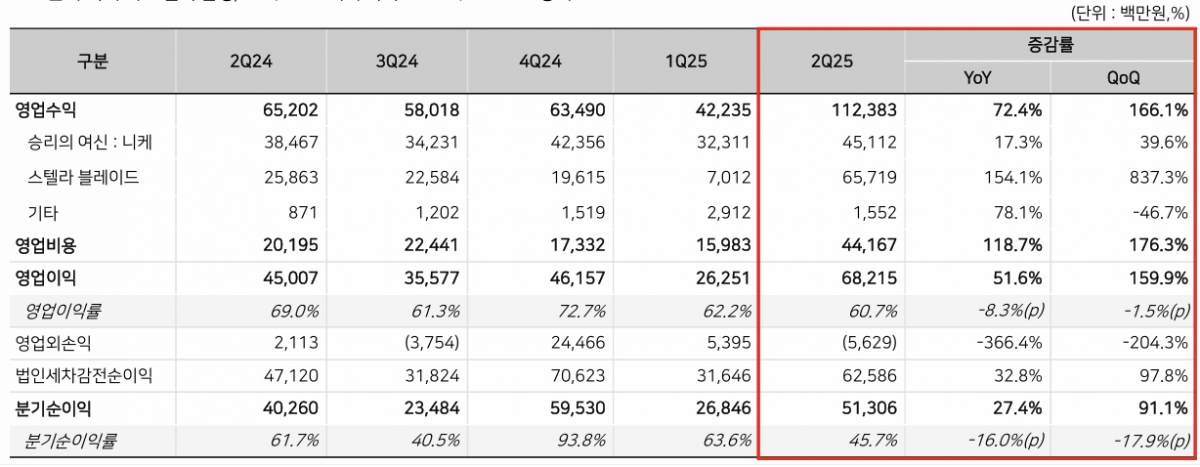The image size is (1200, 467).
Task: Click the 3Q24 column header
Action: pos(398,61)
